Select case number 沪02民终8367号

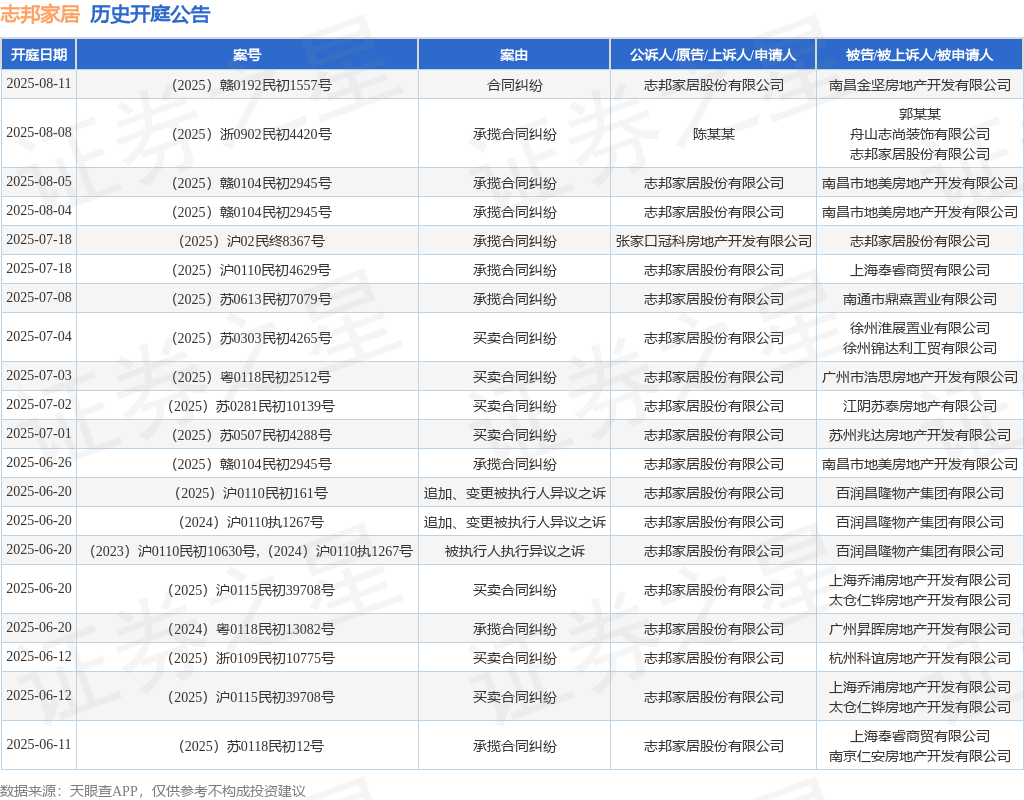click(251, 241)
